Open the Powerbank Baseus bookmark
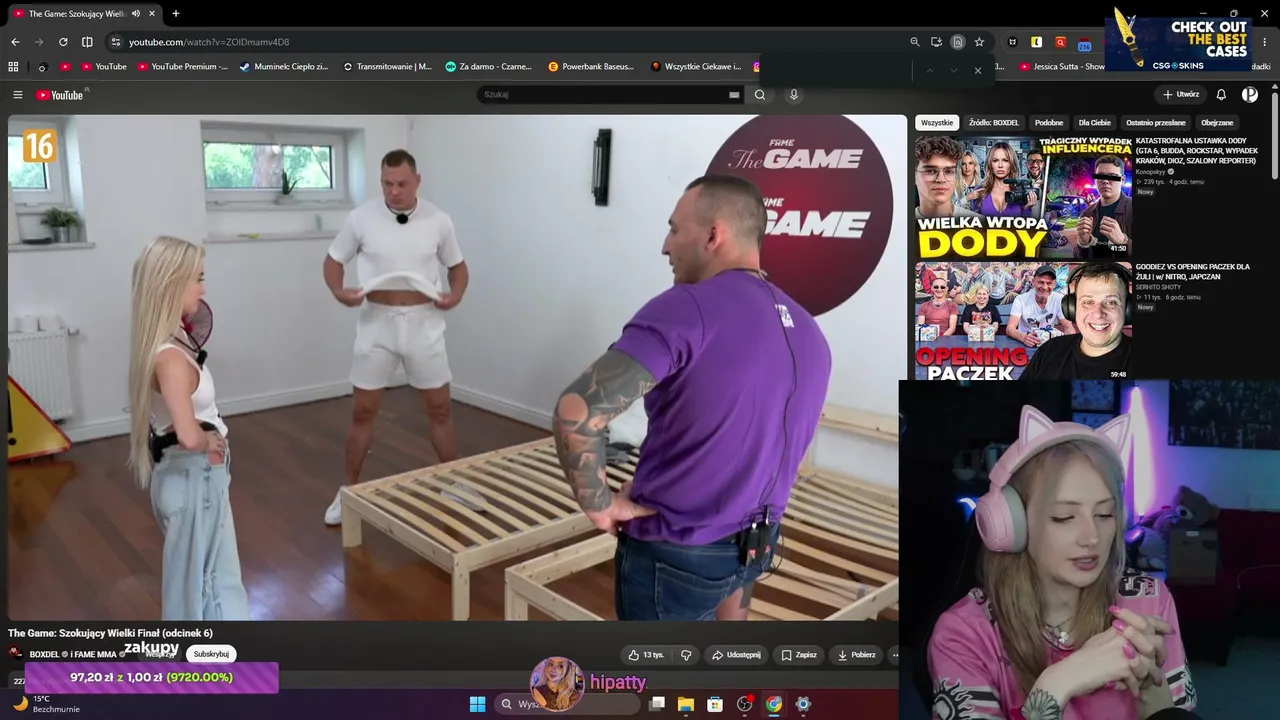 click(x=591, y=67)
